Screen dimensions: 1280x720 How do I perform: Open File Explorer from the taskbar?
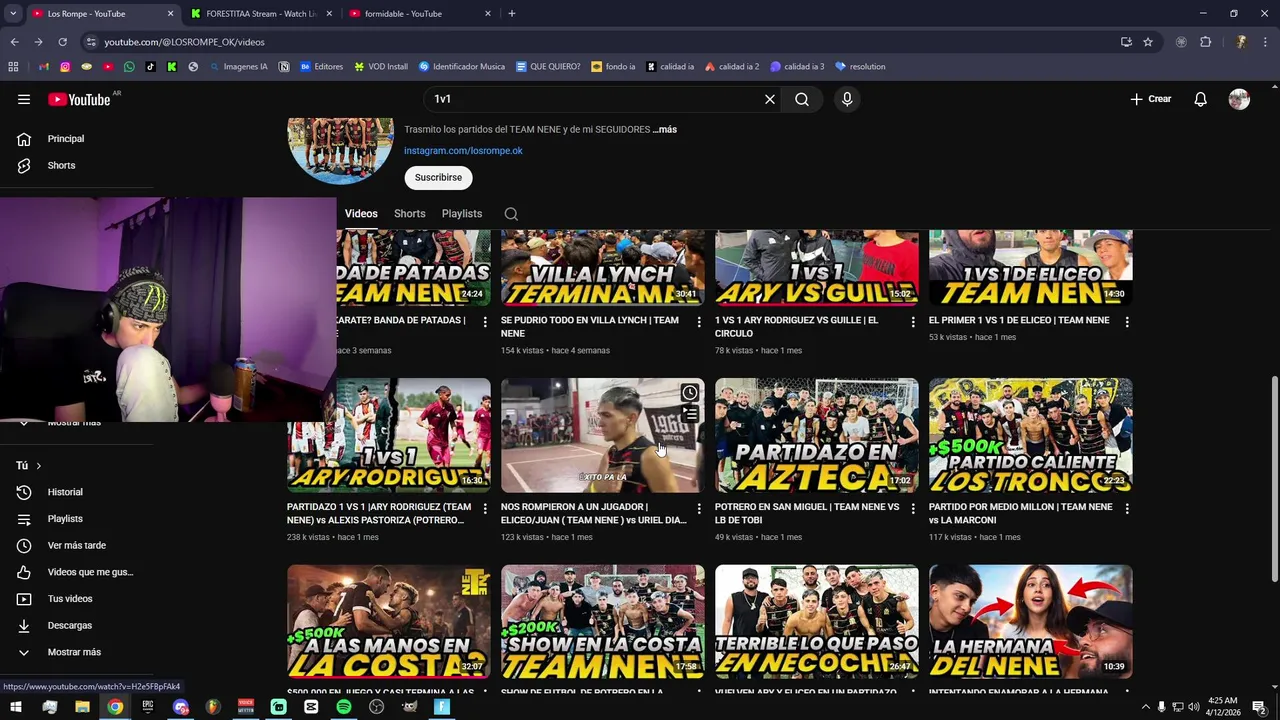(x=82, y=707)
